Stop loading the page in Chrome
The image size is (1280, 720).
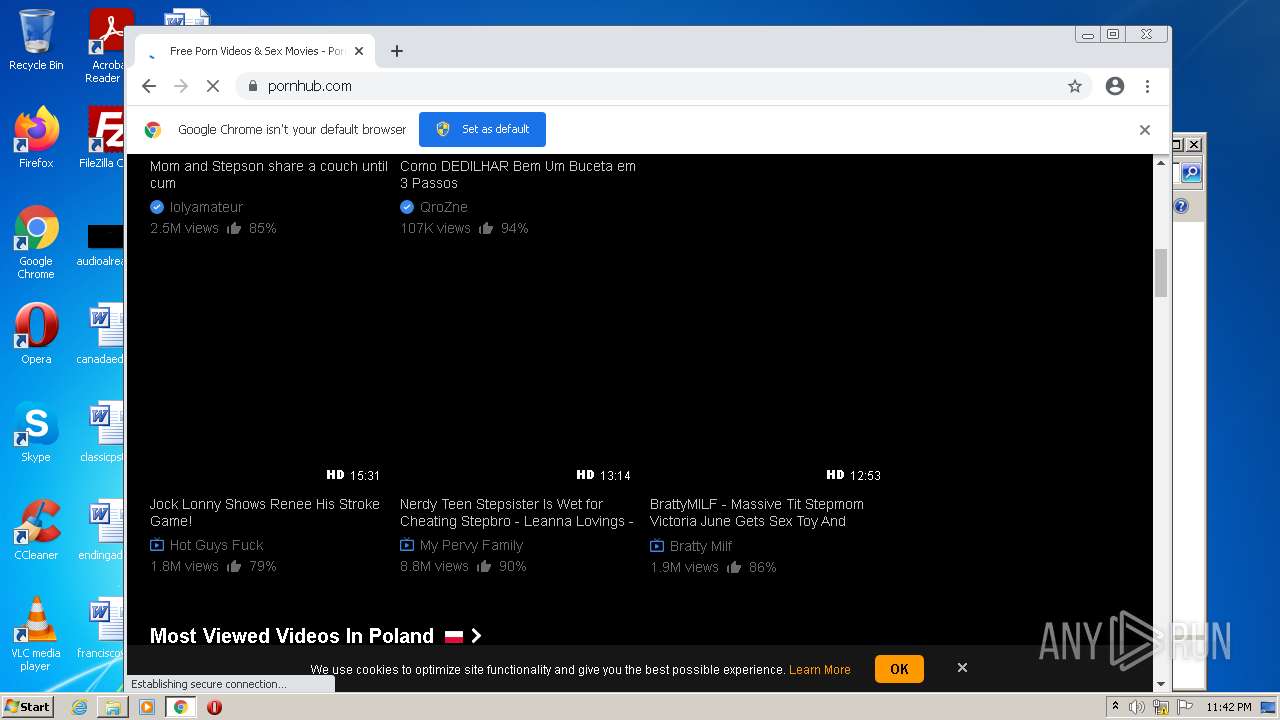[213, 86]
